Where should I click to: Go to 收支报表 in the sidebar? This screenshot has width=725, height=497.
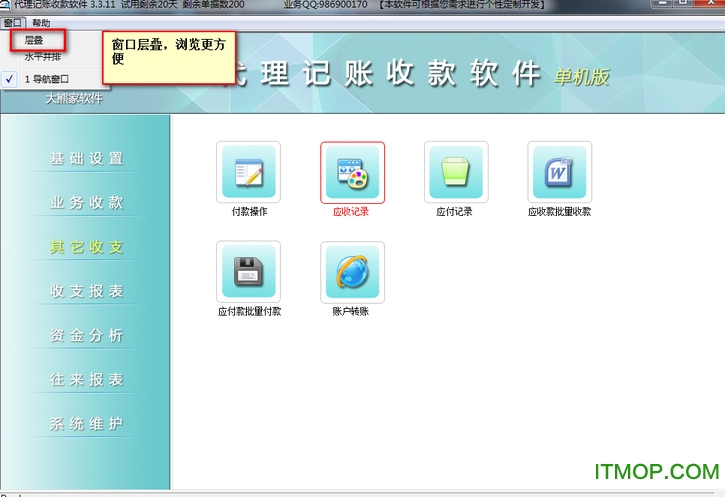(x=87, y=291)
